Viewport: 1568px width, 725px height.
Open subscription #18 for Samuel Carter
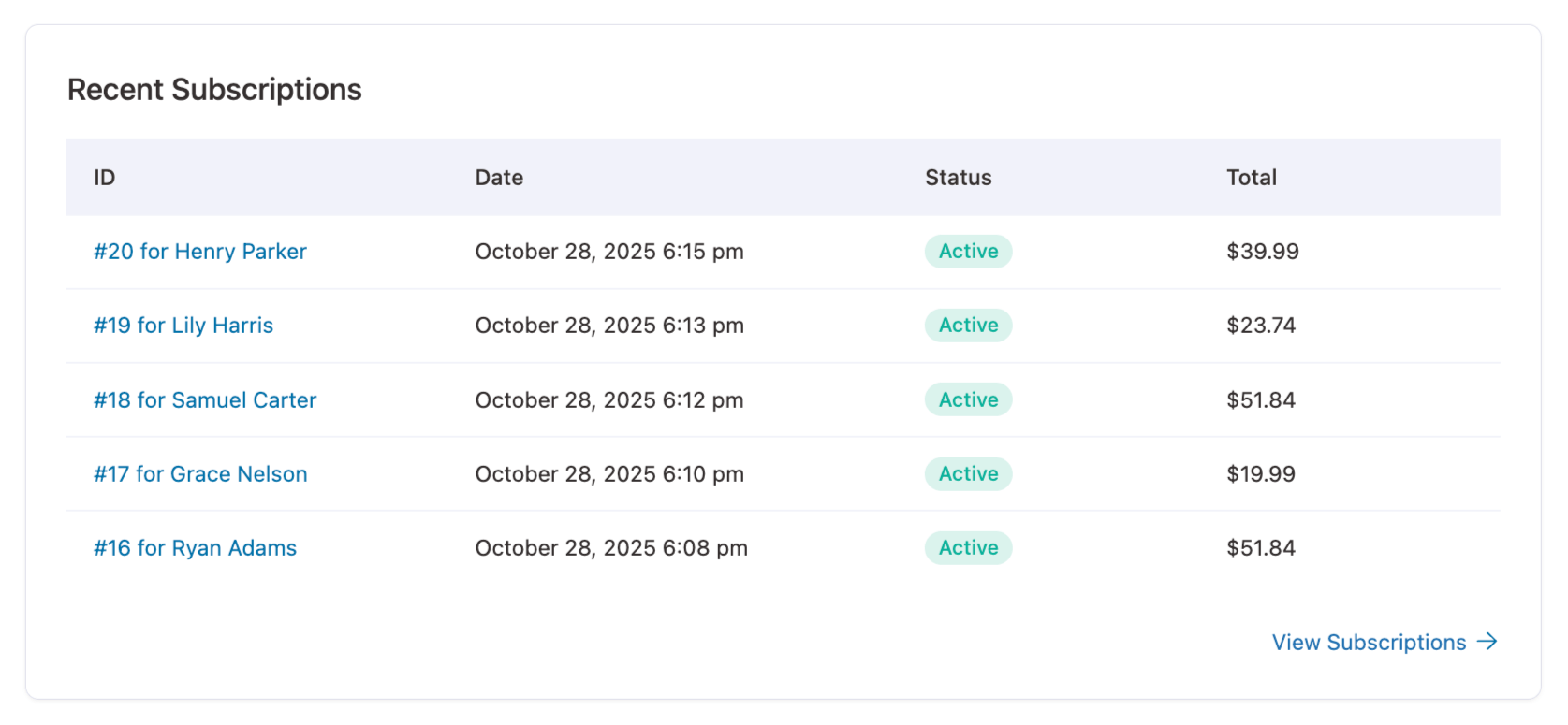click(205, 399)
